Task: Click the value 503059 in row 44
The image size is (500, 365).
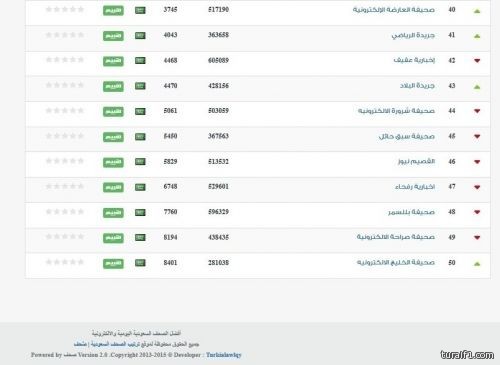Action: [218, 111]
